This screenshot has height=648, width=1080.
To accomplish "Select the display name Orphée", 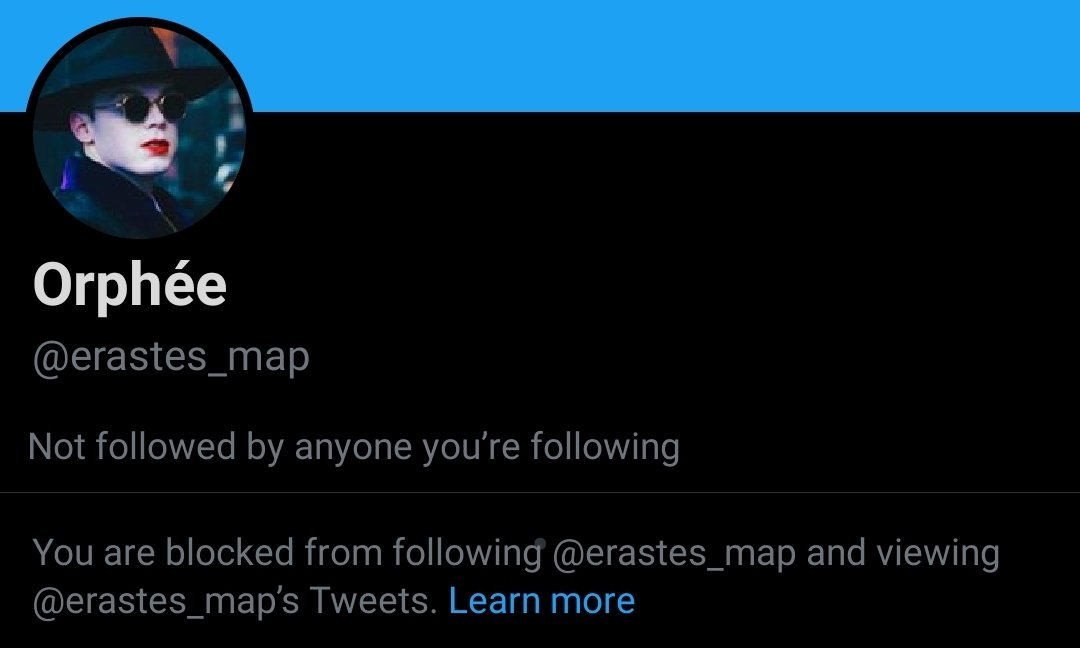I will point(129,285).
